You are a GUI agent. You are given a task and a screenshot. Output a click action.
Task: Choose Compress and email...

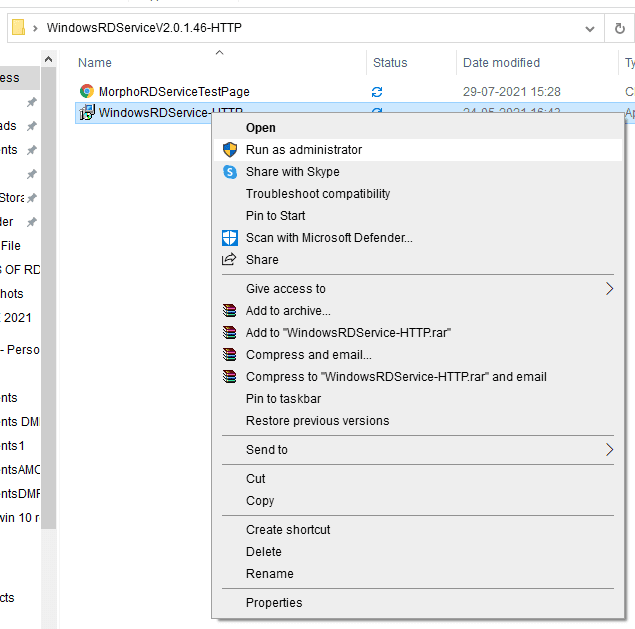(418, 355)
